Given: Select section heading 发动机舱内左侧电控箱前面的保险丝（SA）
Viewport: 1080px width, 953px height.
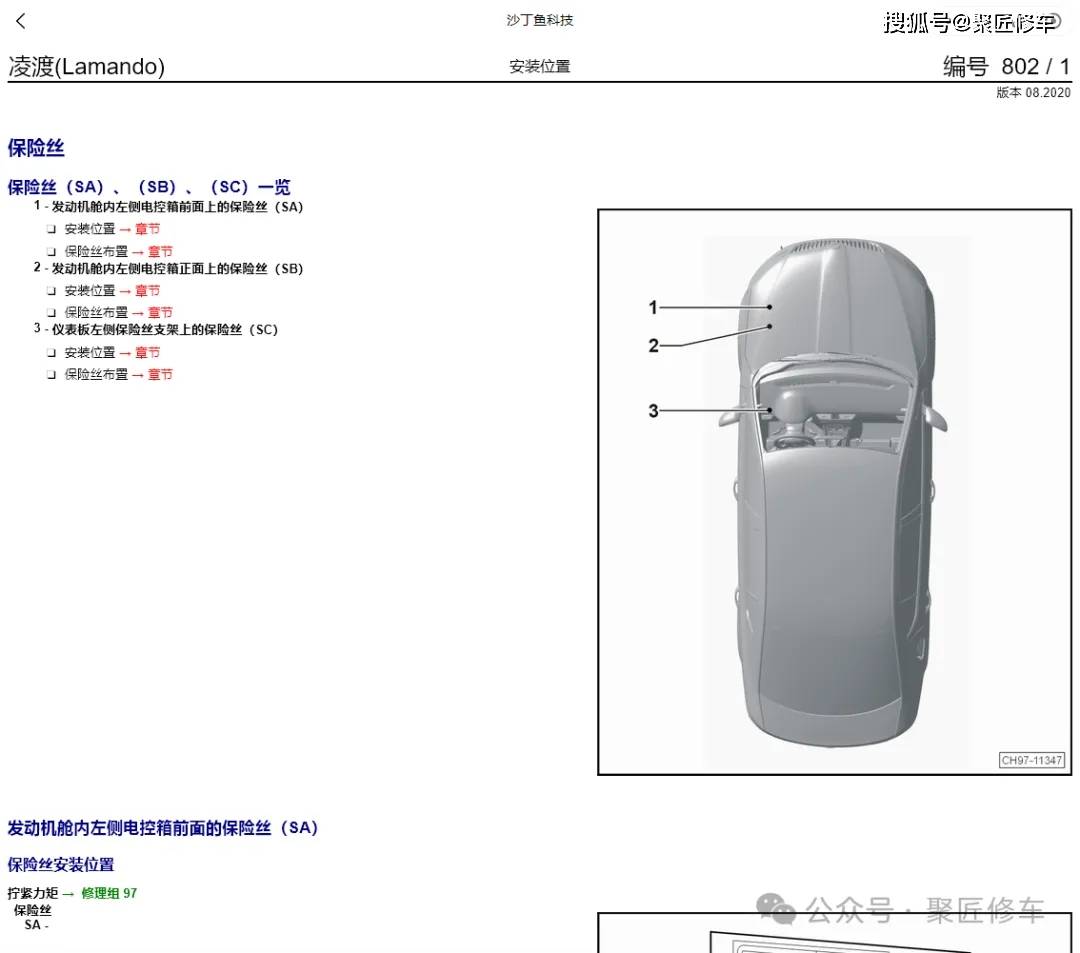Looking at the screenshot, I should pyautogui.click(x=163, y=828).
